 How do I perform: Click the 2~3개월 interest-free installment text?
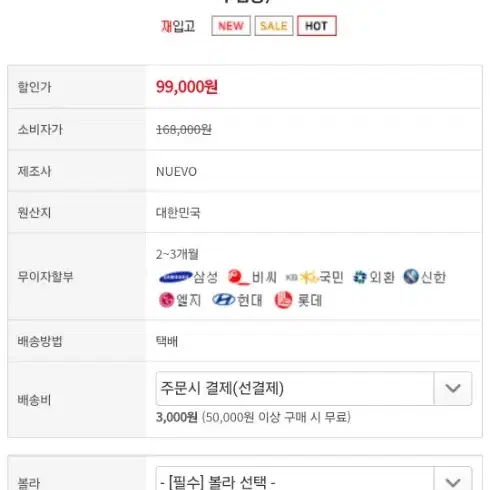point(177,254)
